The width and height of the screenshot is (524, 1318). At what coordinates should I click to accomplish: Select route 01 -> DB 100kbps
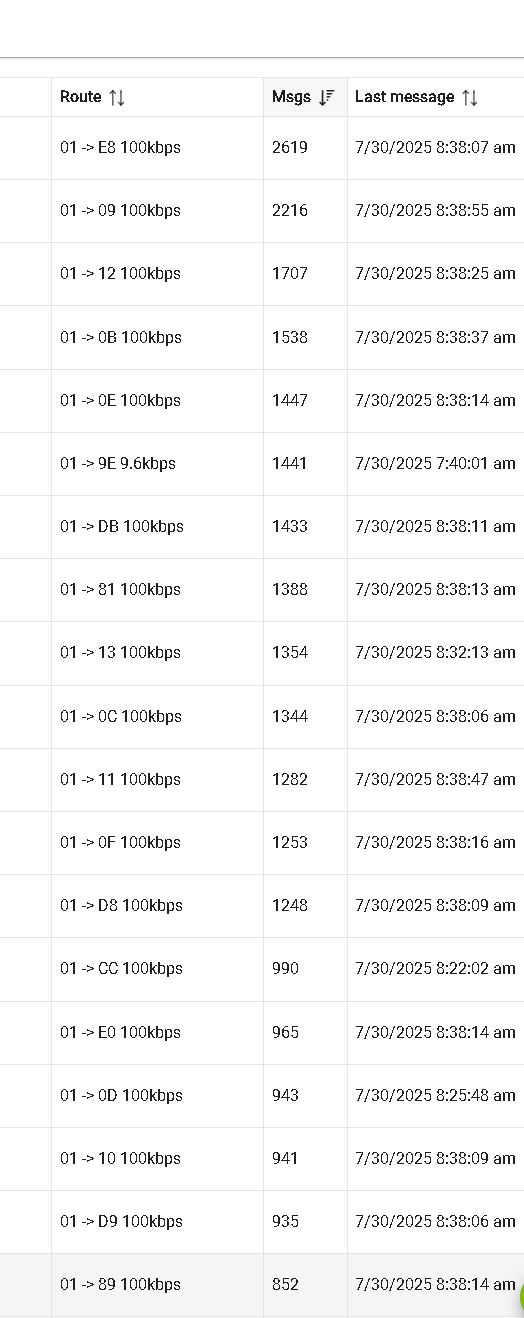pos(122,527)
